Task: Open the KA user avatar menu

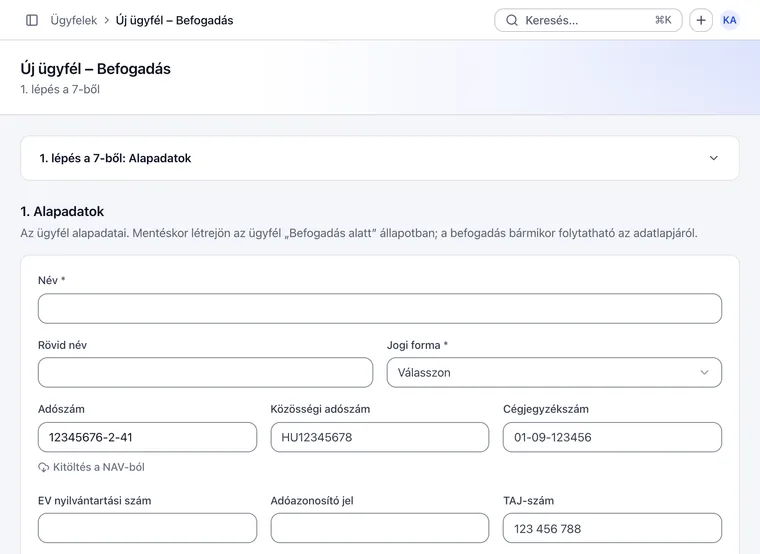Action: [729, 20]
